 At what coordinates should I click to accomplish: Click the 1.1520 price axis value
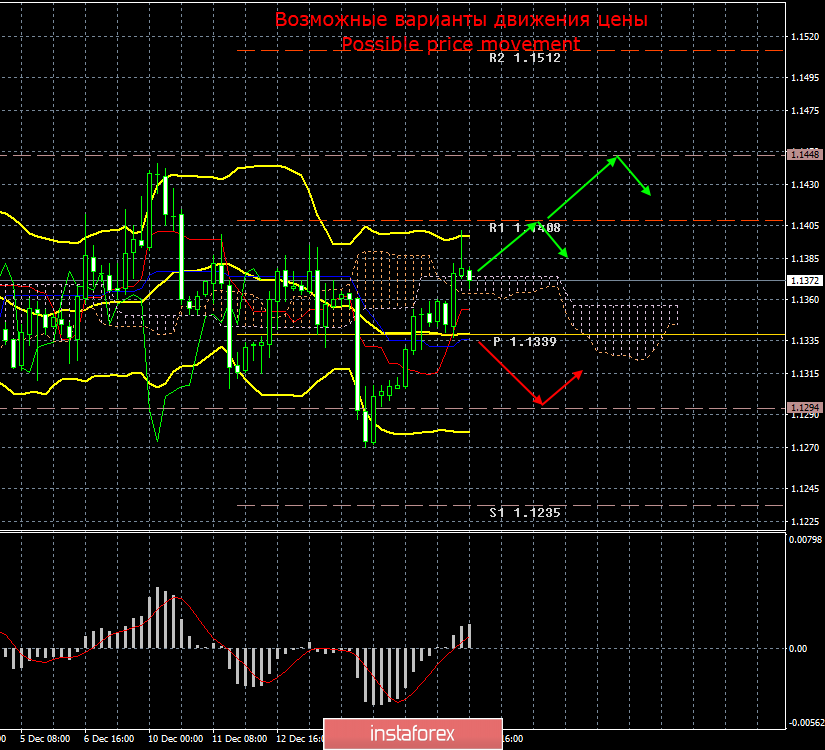point(805,36)
